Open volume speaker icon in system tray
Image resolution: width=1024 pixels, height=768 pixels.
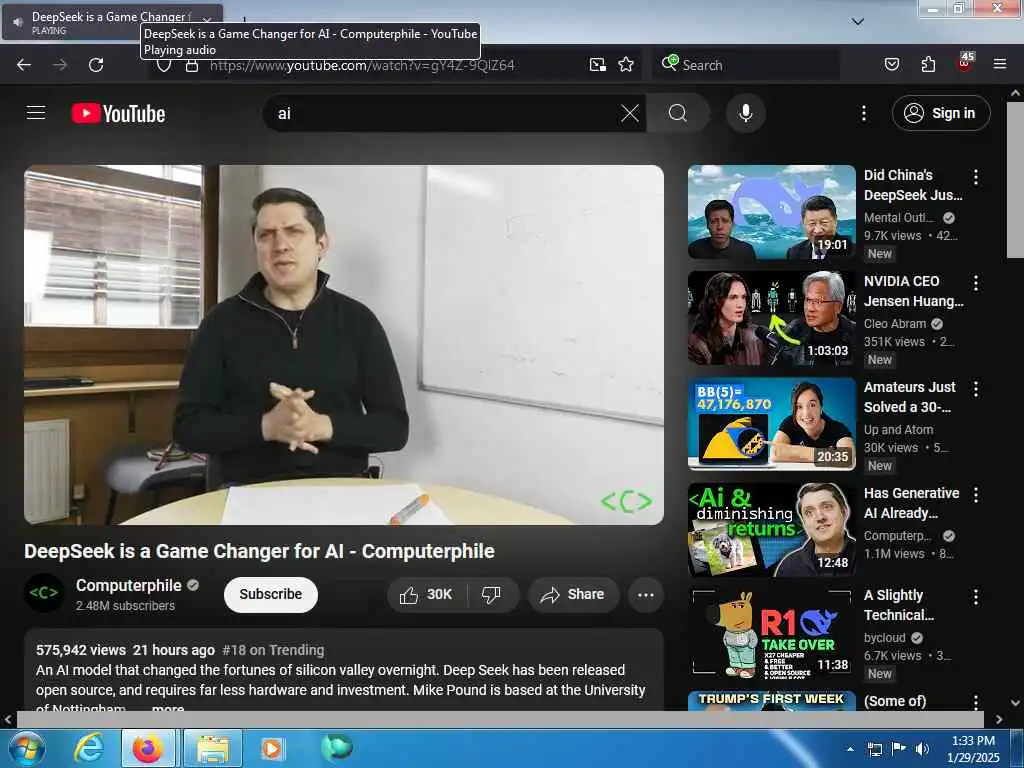[922, 749]
